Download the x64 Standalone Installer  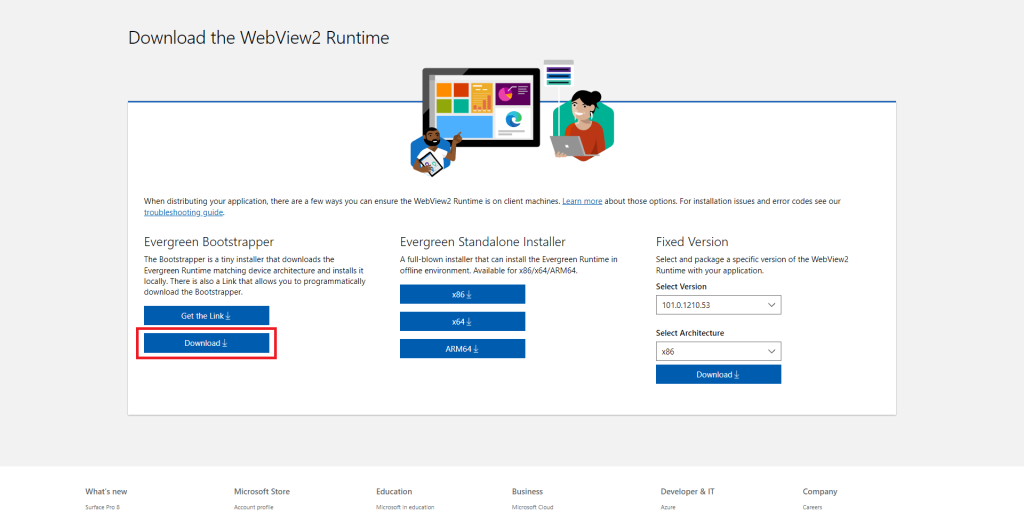pyautogui.click(x=462, y=322)
